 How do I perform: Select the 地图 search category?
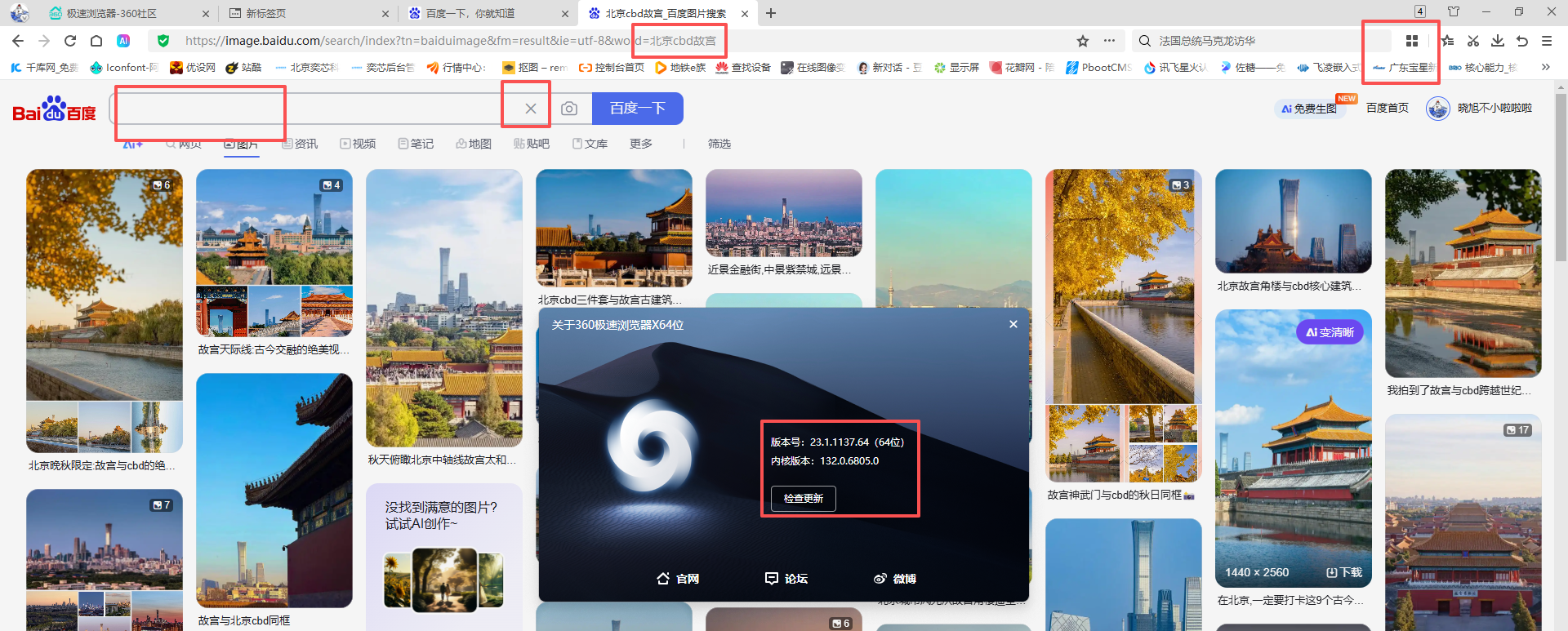click(x=474, y=144)
